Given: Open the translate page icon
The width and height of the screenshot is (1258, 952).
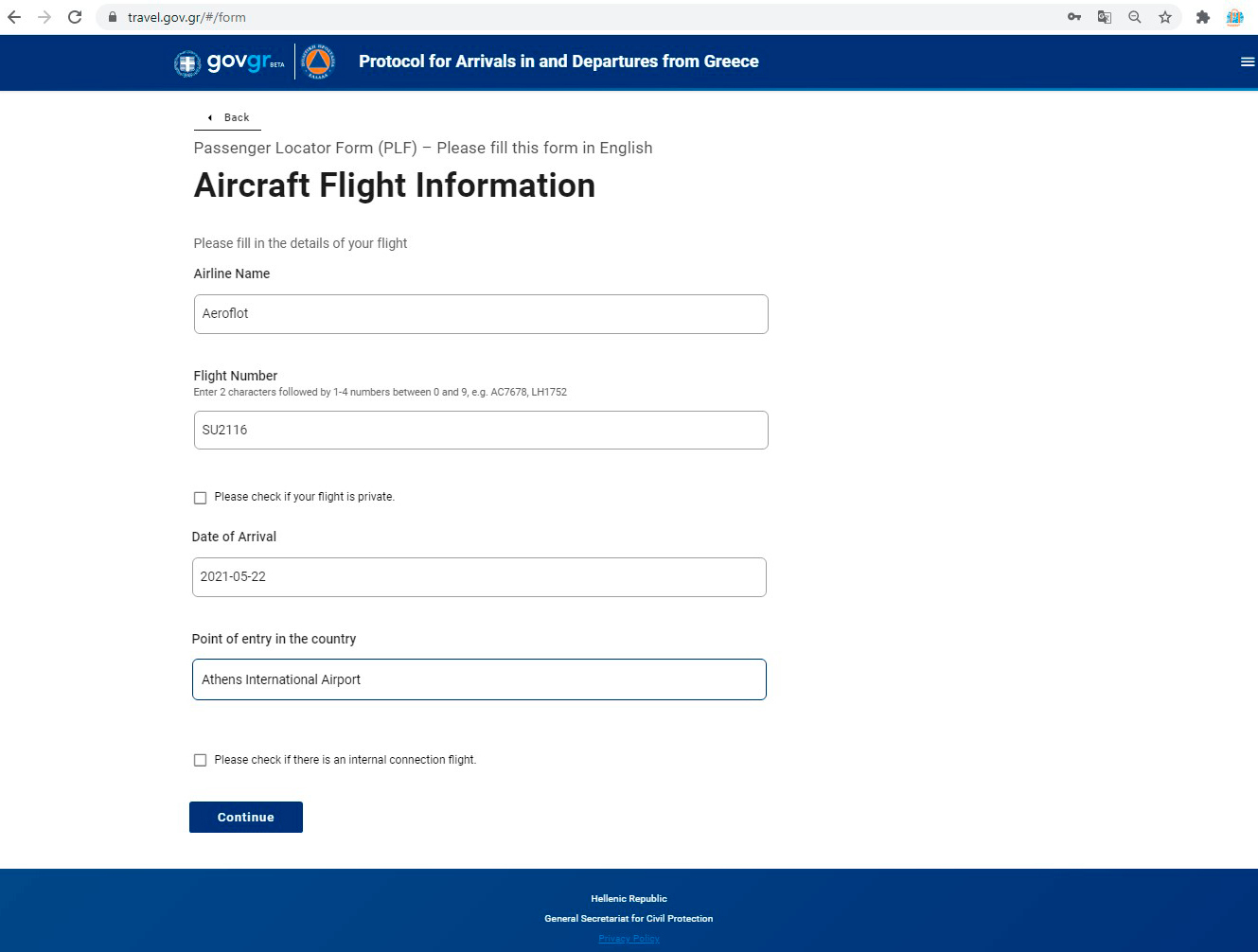Looking at the screenshot, I should click(1105, 17).
